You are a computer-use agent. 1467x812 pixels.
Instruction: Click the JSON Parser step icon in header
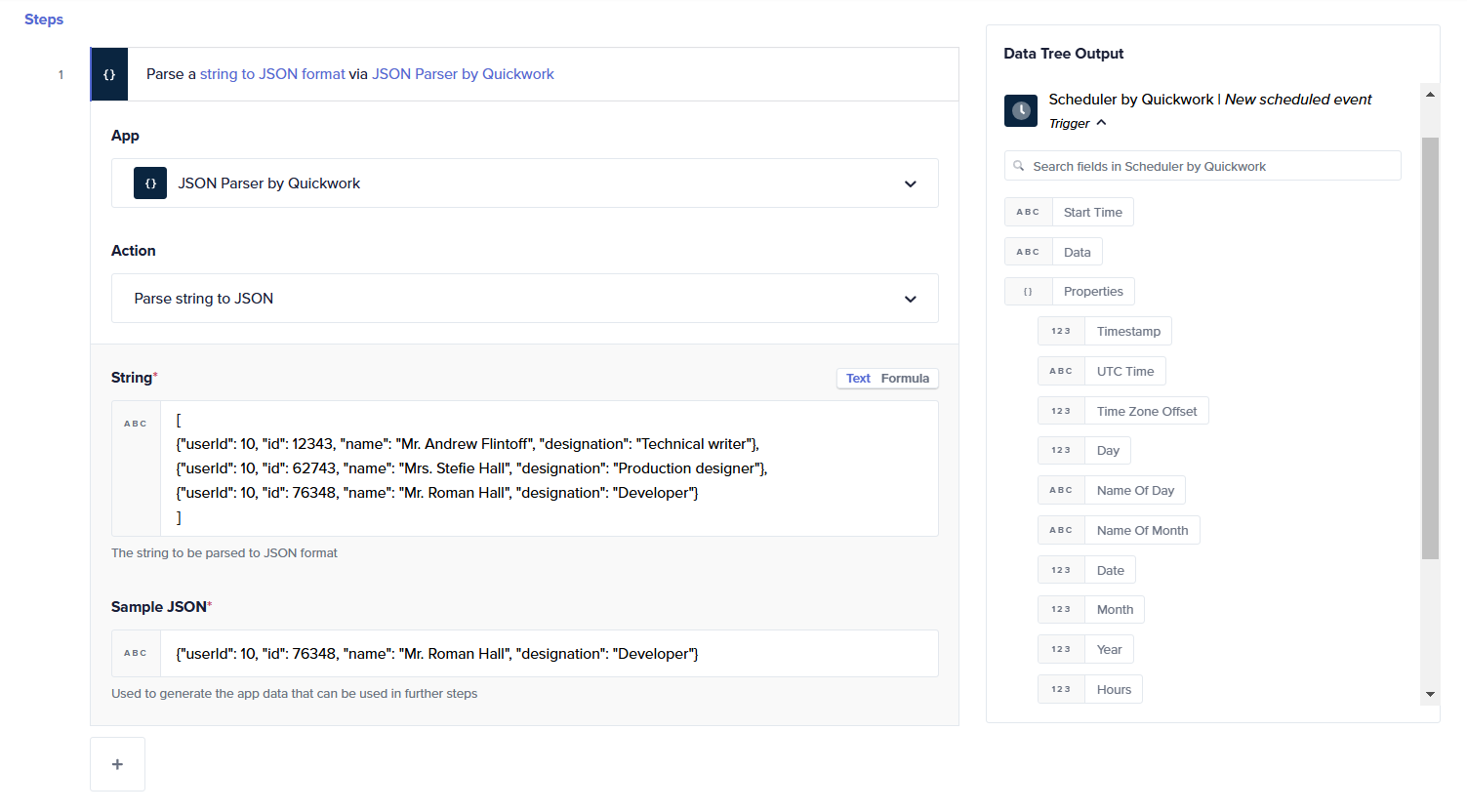pyautogui.click(x=109, y=74)
